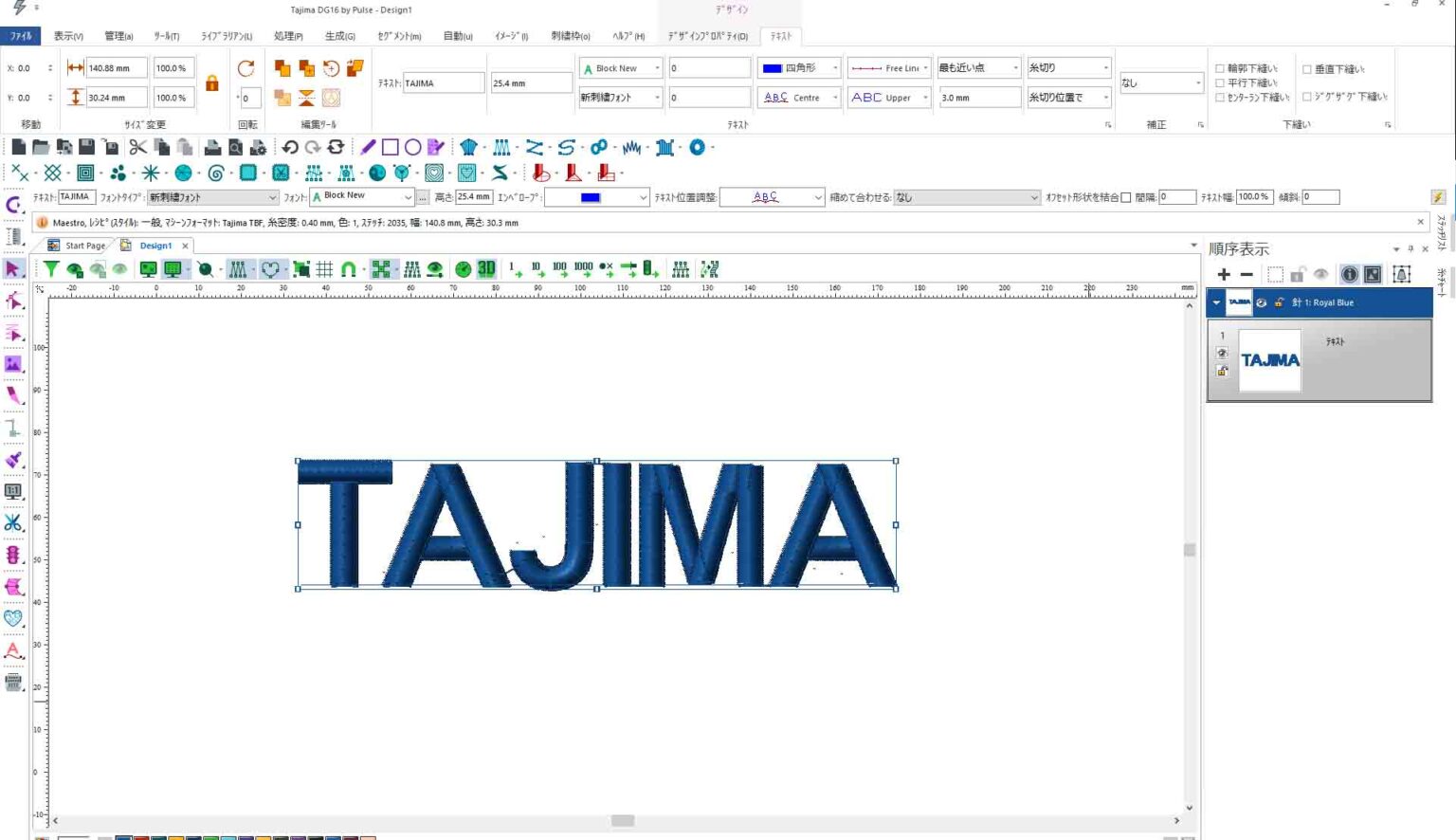The image size is (1456, 840).
Task: Toggle the grid display icon
Action: 325,269
